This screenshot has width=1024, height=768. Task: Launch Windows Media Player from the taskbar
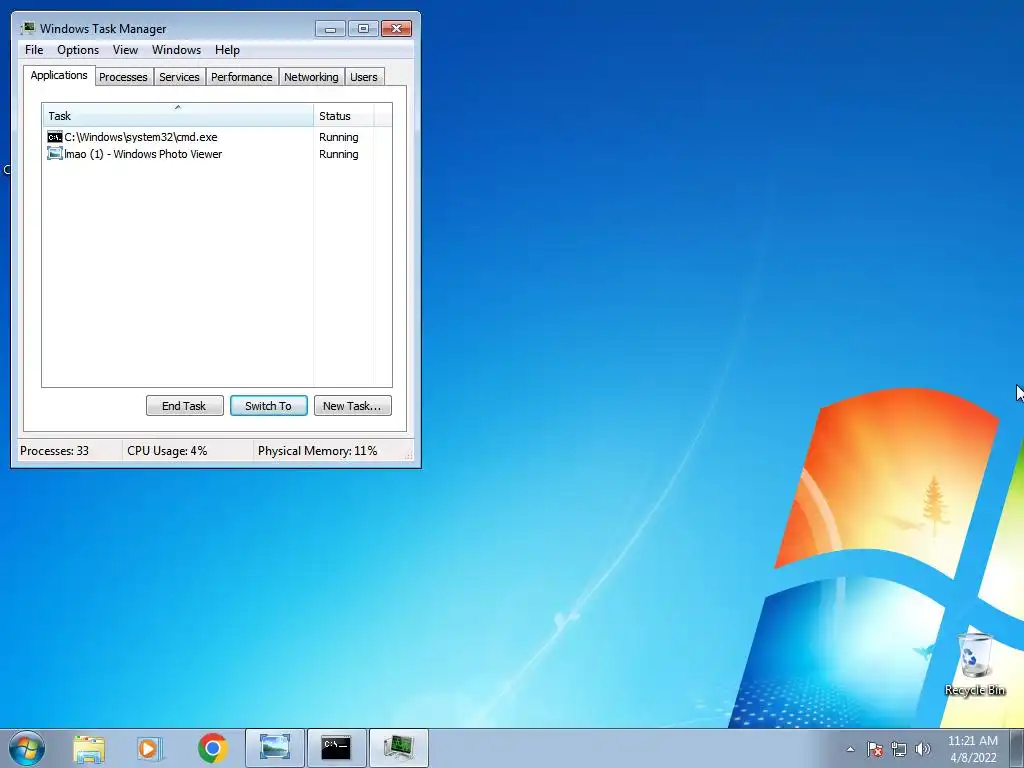click(x=150, y=749)
